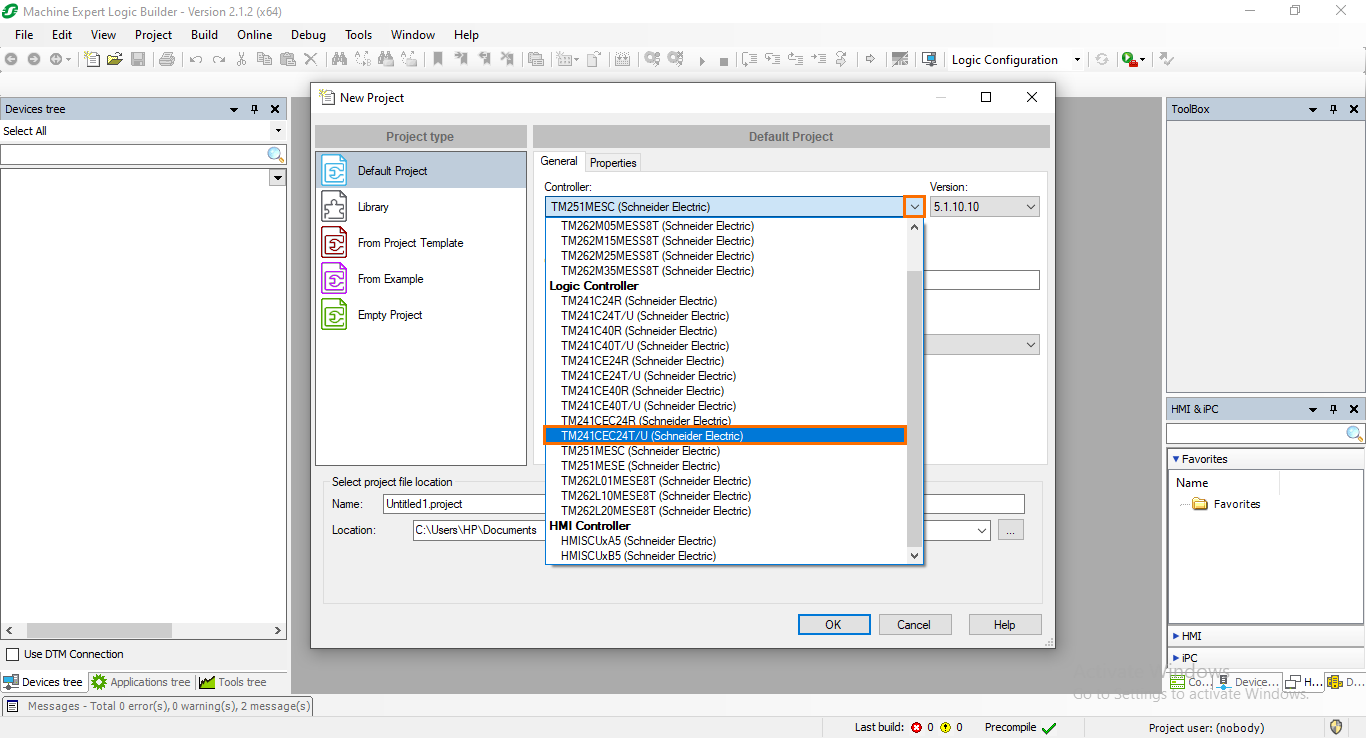Click the Stop square icon in toolbar
This screenshot has height=738, width=1366.
(x=724, y=60)
